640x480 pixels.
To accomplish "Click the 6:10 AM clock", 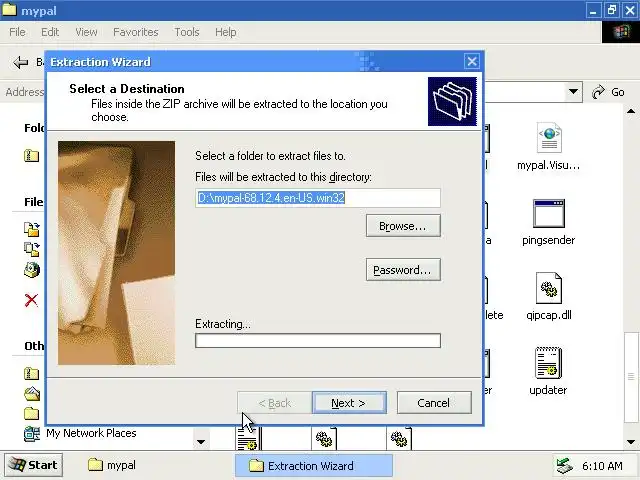I will pyautogui.click(x=602, y=466).
